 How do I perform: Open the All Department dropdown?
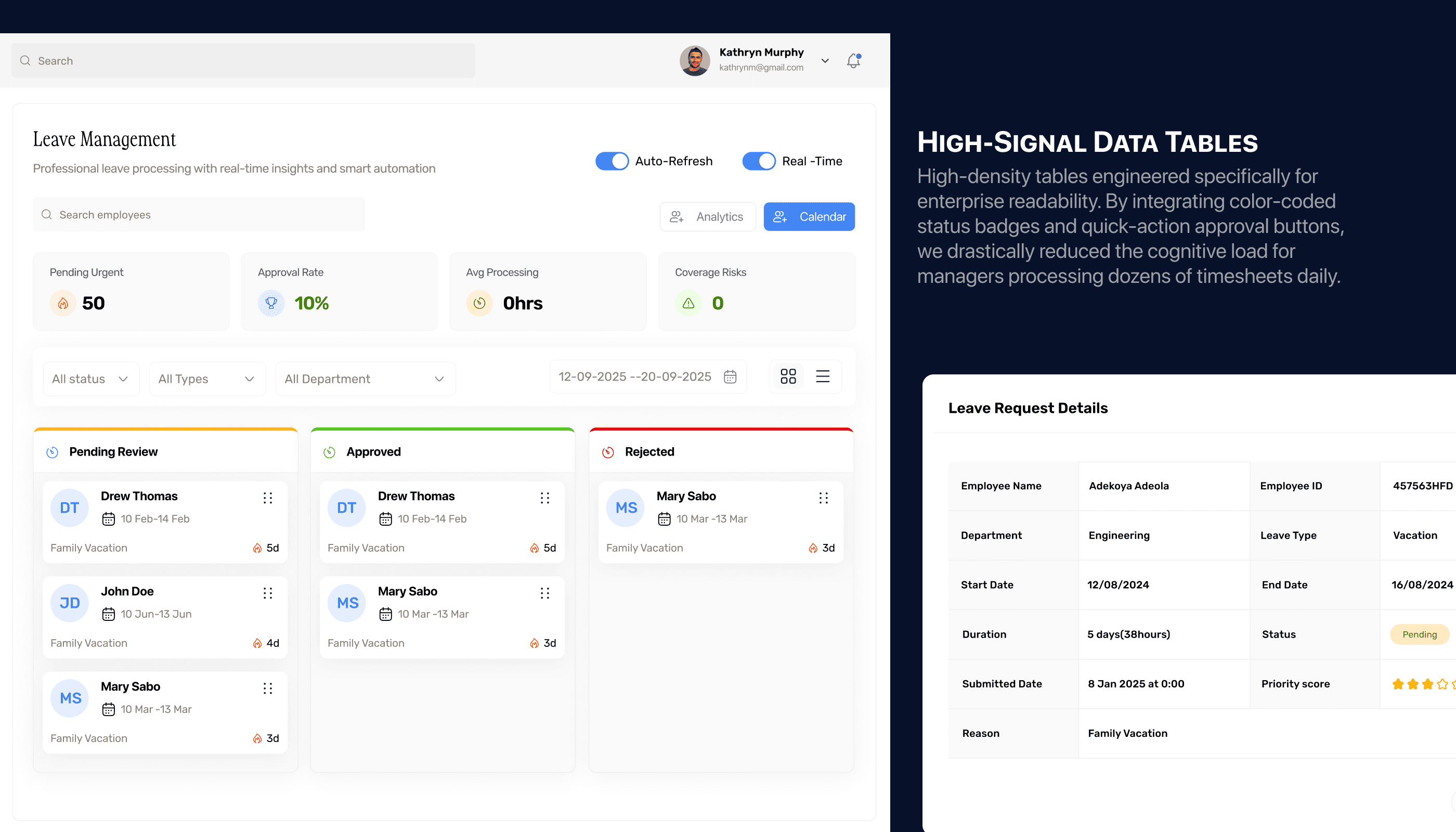365,379
